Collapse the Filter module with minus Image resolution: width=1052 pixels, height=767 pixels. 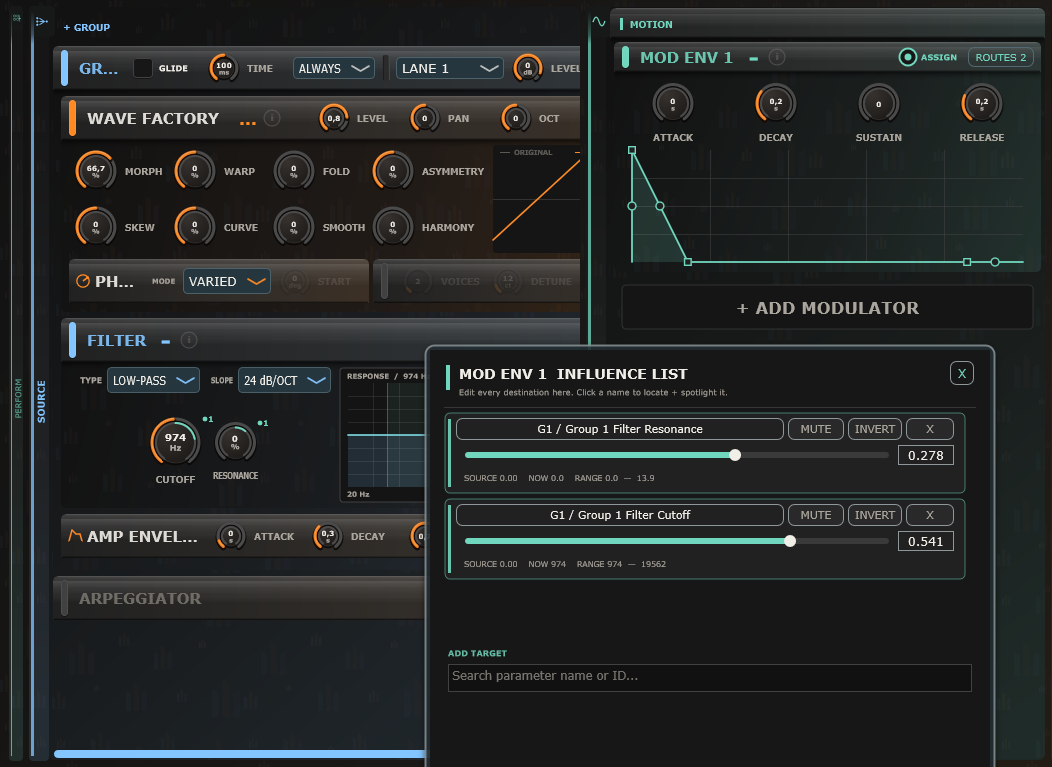(166, 342)
